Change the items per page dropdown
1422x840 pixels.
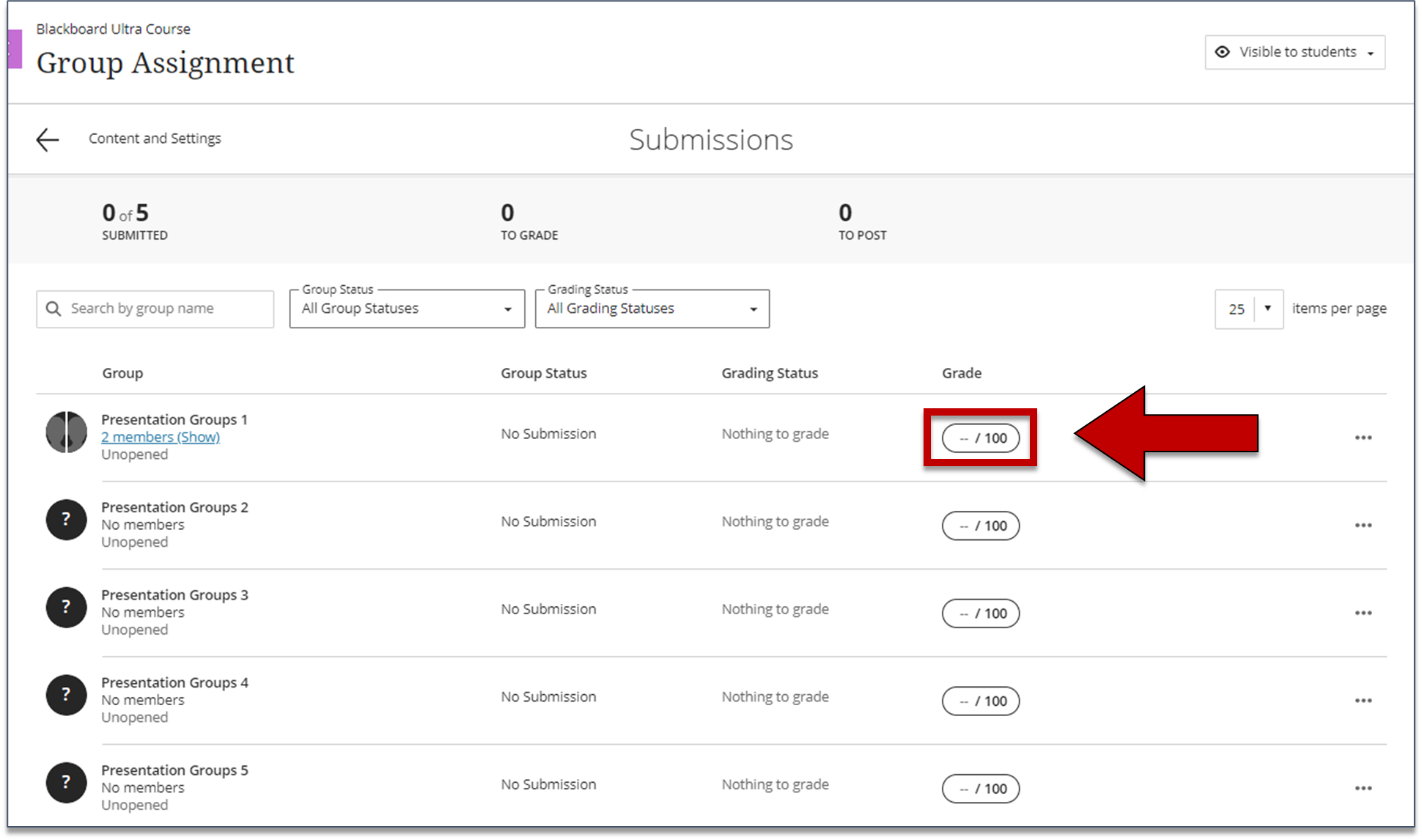(x=1248, y=309)
